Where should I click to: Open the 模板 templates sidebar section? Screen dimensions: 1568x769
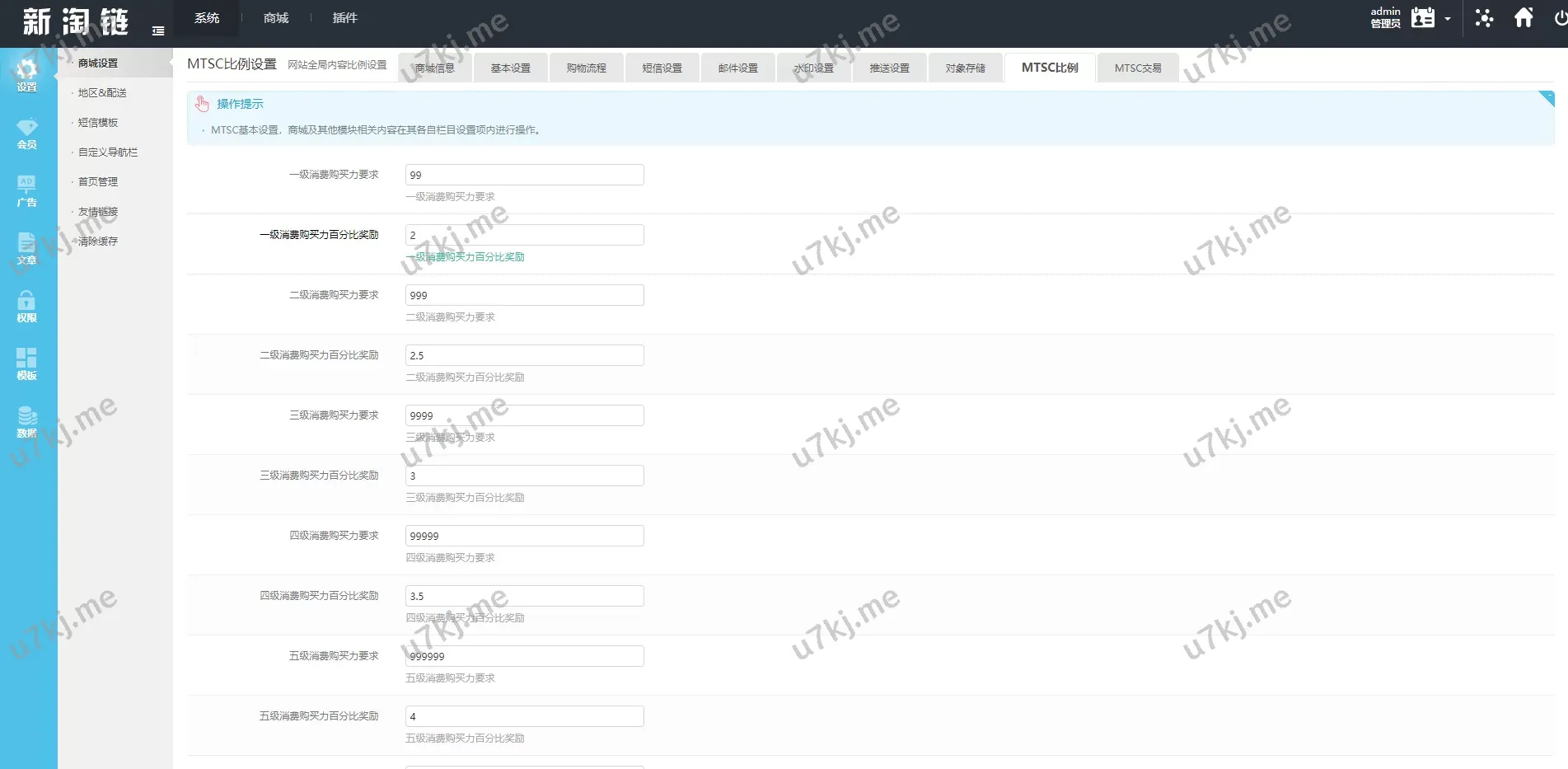[x=27, y=363]
